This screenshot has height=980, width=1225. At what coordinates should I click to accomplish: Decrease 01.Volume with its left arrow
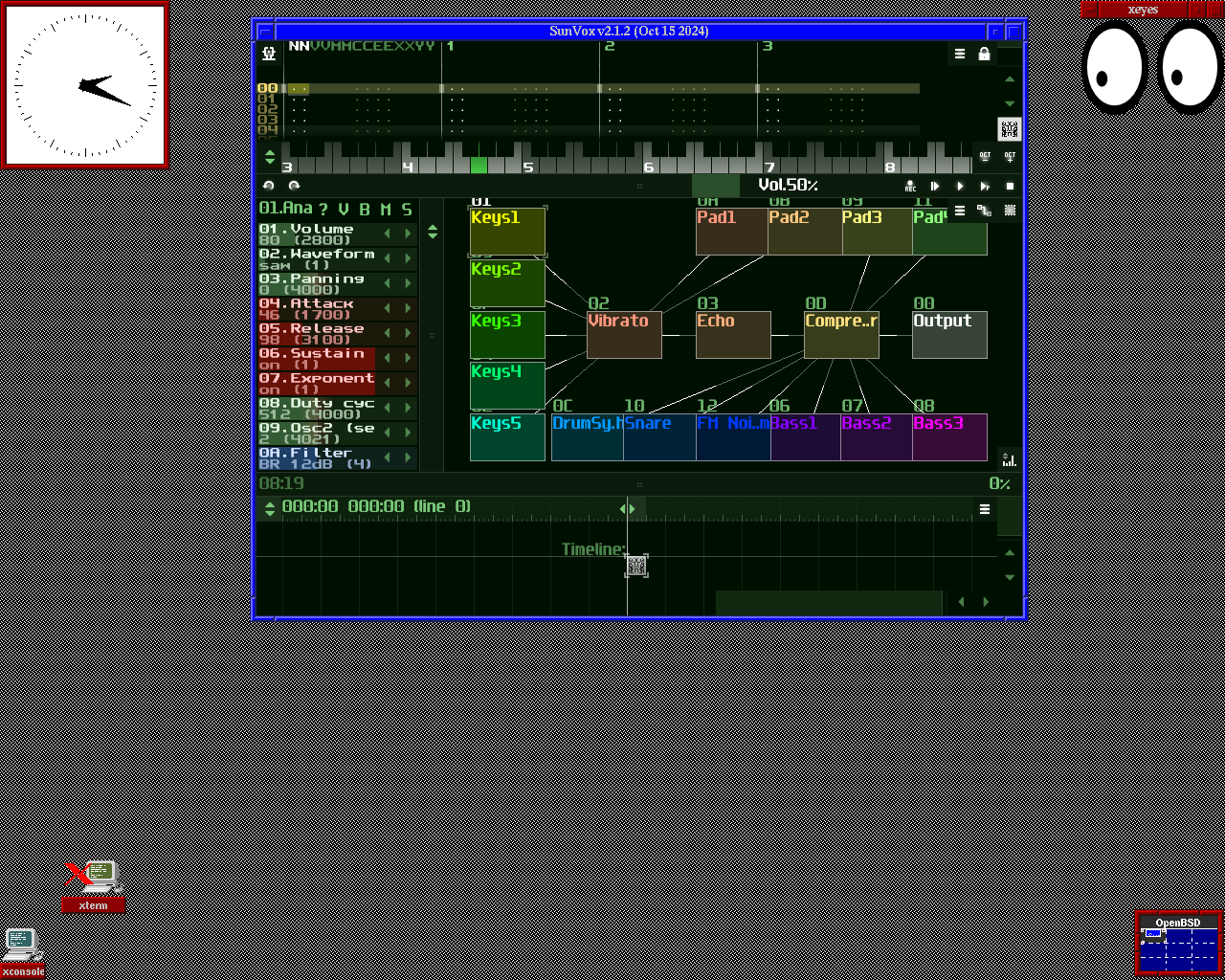[x=388, y=234]
